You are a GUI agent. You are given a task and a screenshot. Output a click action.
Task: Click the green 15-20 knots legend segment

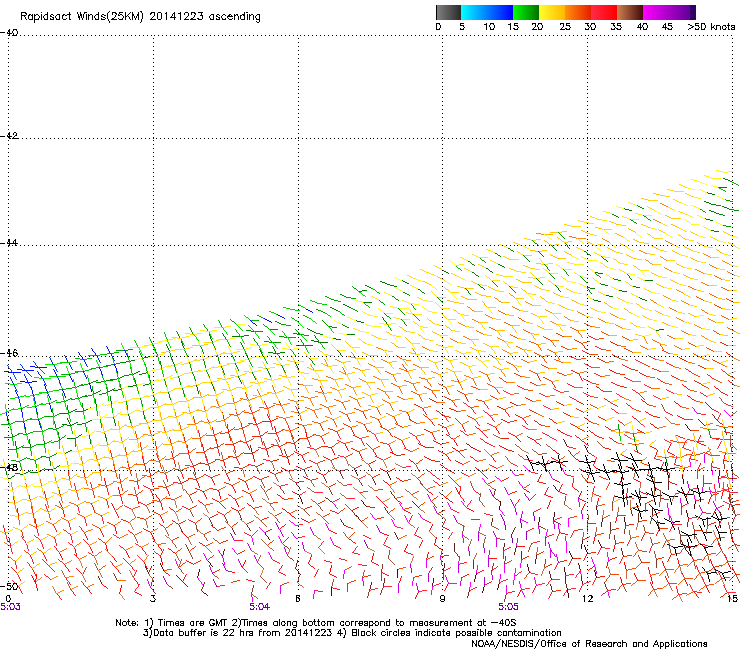[526, 12]
